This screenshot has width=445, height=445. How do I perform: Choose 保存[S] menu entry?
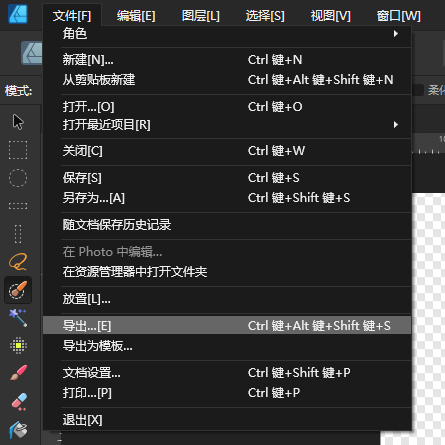[x=227, y=178]
